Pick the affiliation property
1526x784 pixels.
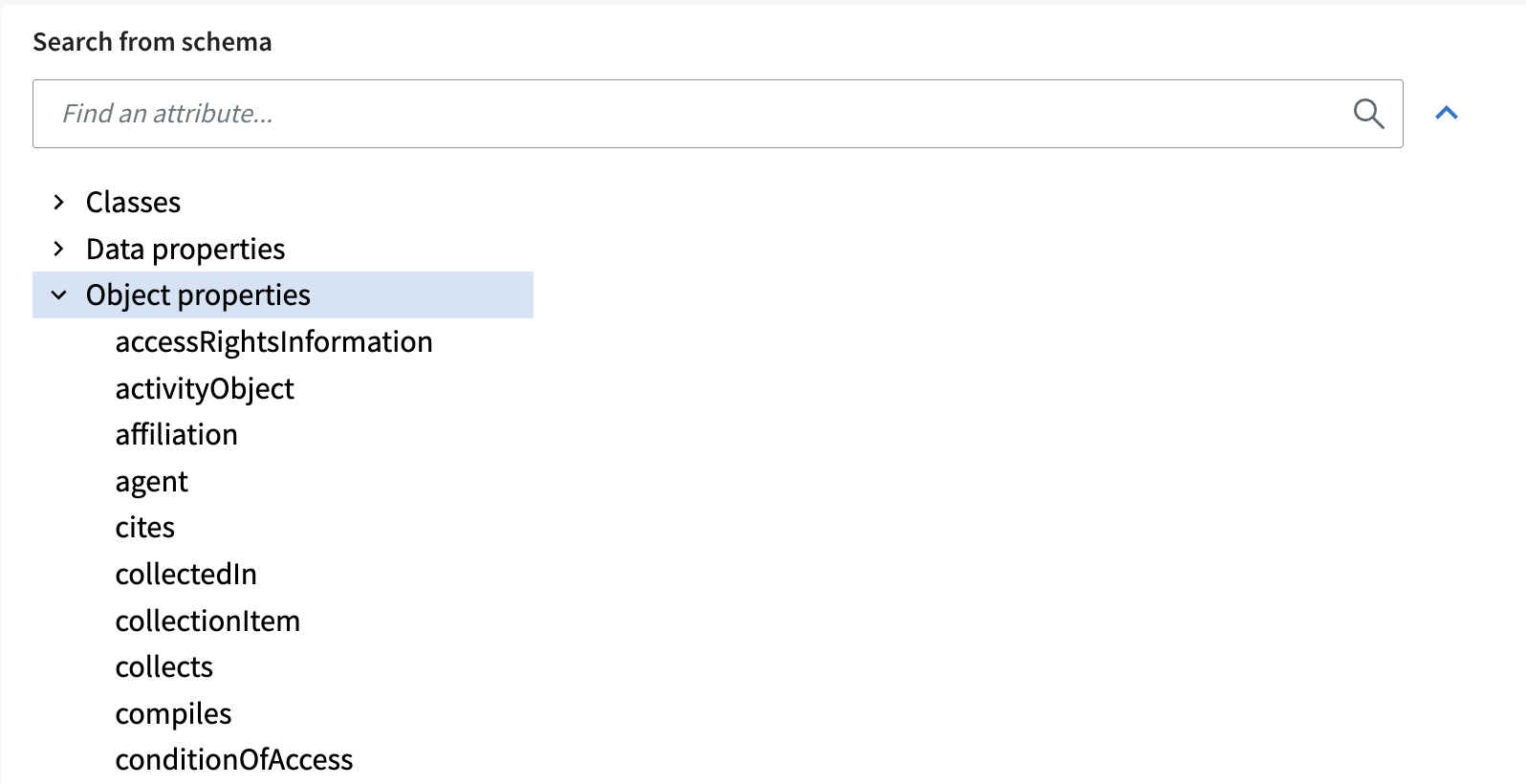177,435
